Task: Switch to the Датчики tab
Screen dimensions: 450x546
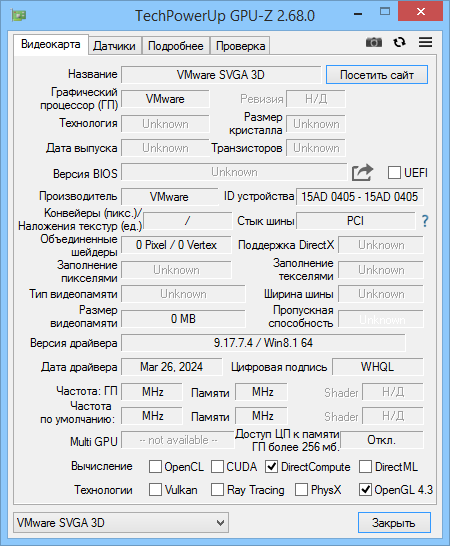Action: pos(115,46)
